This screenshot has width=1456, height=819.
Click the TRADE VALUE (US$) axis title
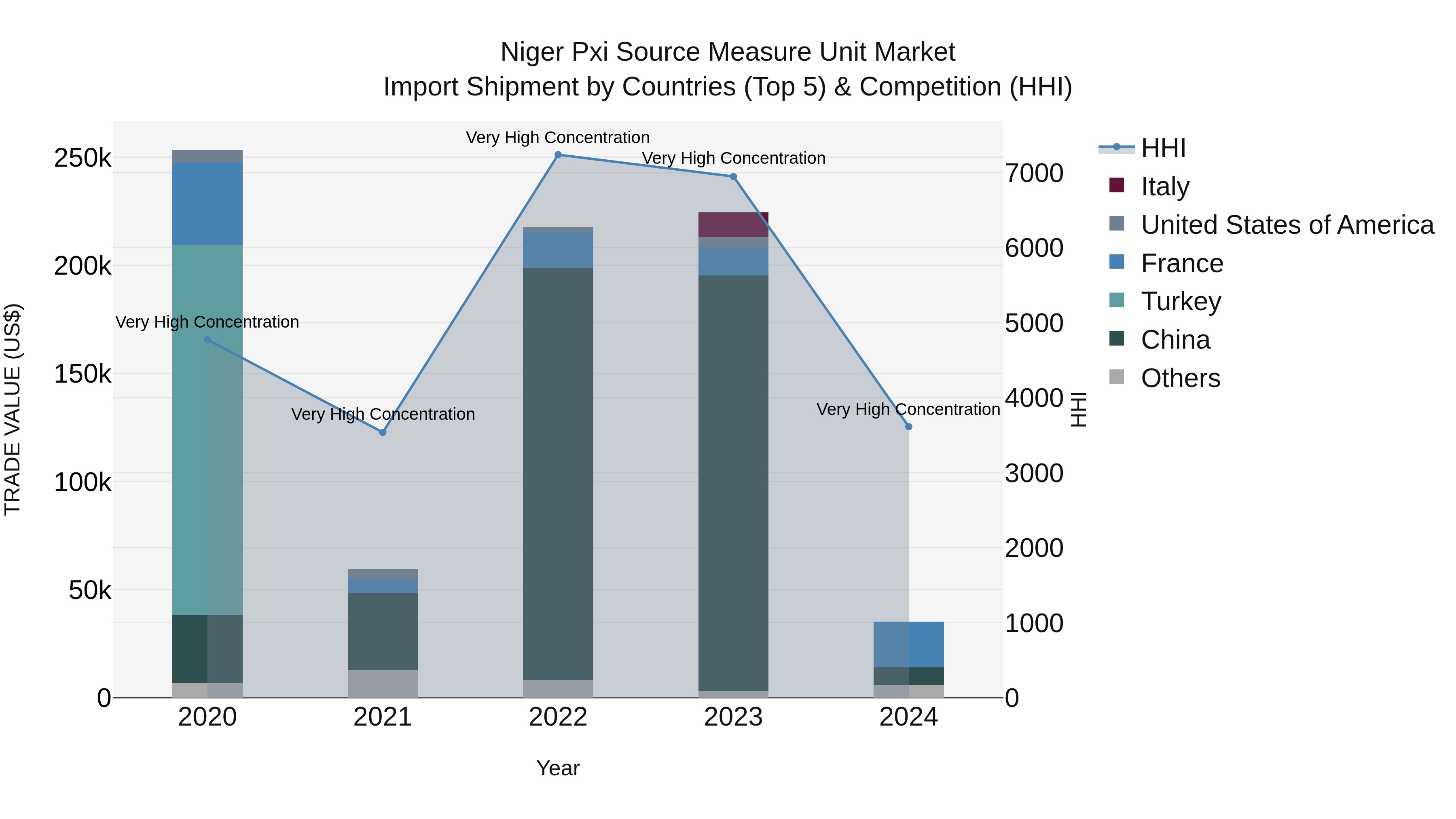pyautogui.click(x=13, y=409)
